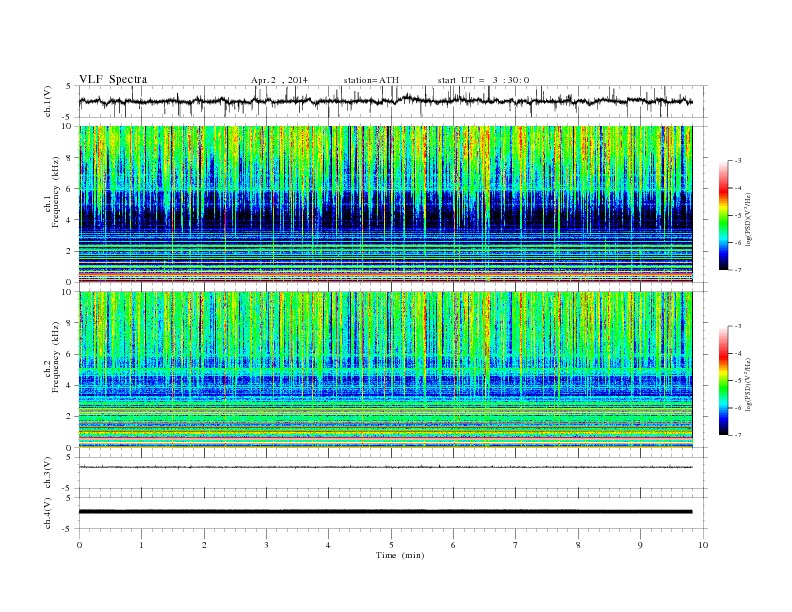792x612 pixels.
Task: Click the "ch.1(V)" axis label
Action: pyautogui.click(x=48, y=101)
